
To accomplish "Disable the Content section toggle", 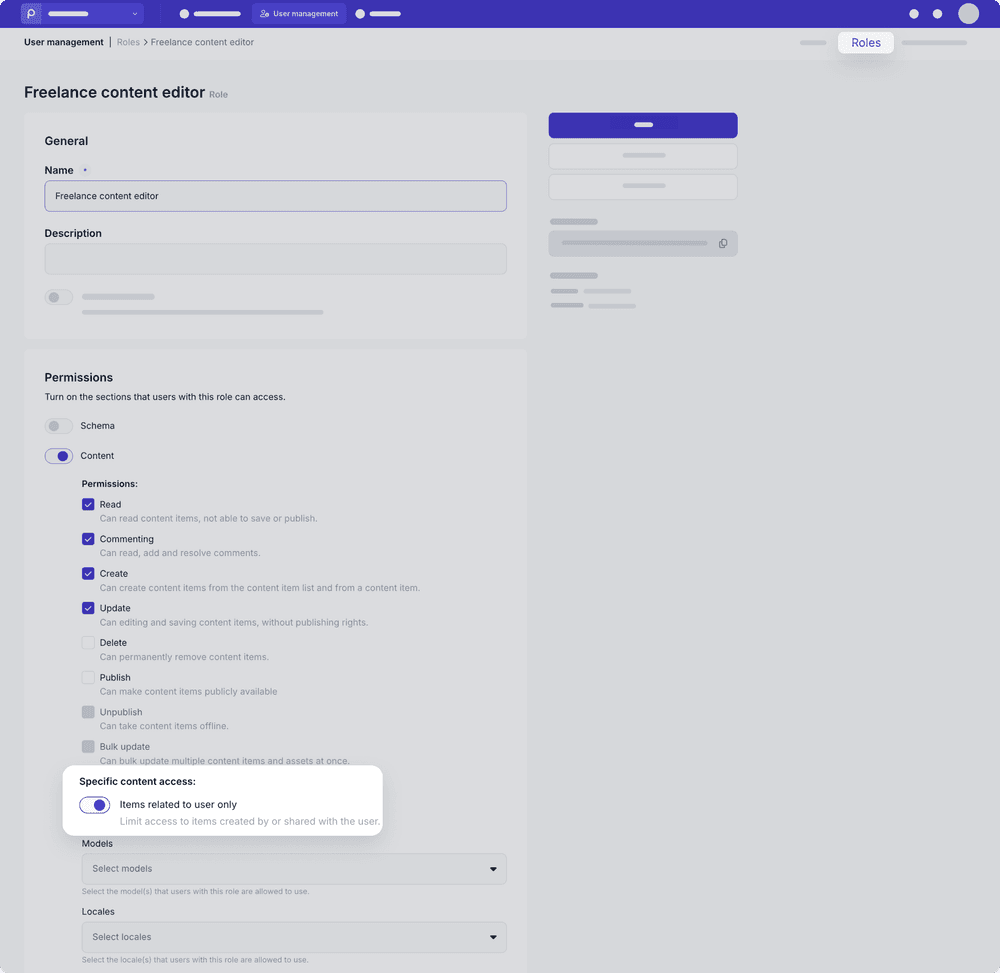I will [x=59, y=456].
